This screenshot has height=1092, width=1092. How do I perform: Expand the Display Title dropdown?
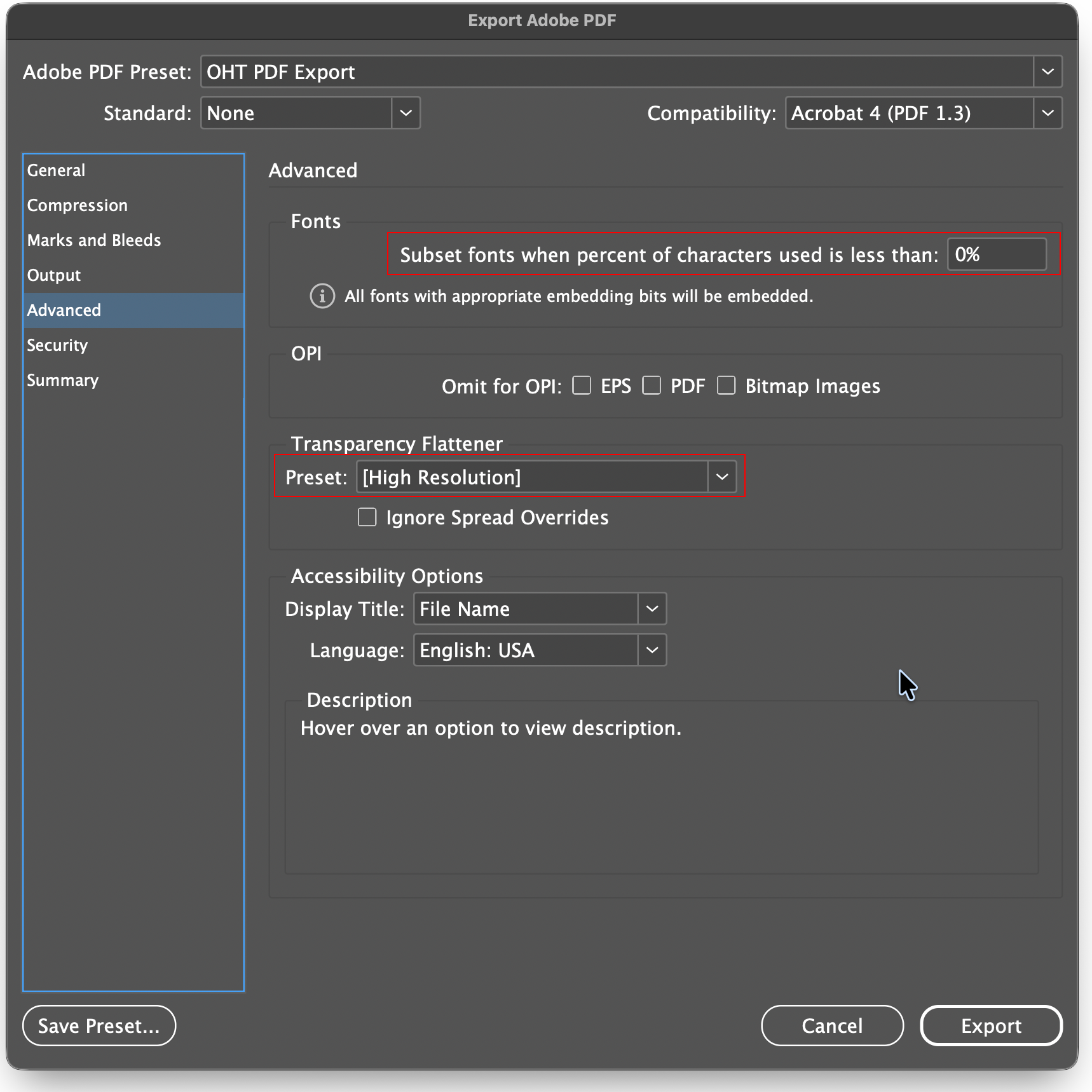click(x=652, y=609)
